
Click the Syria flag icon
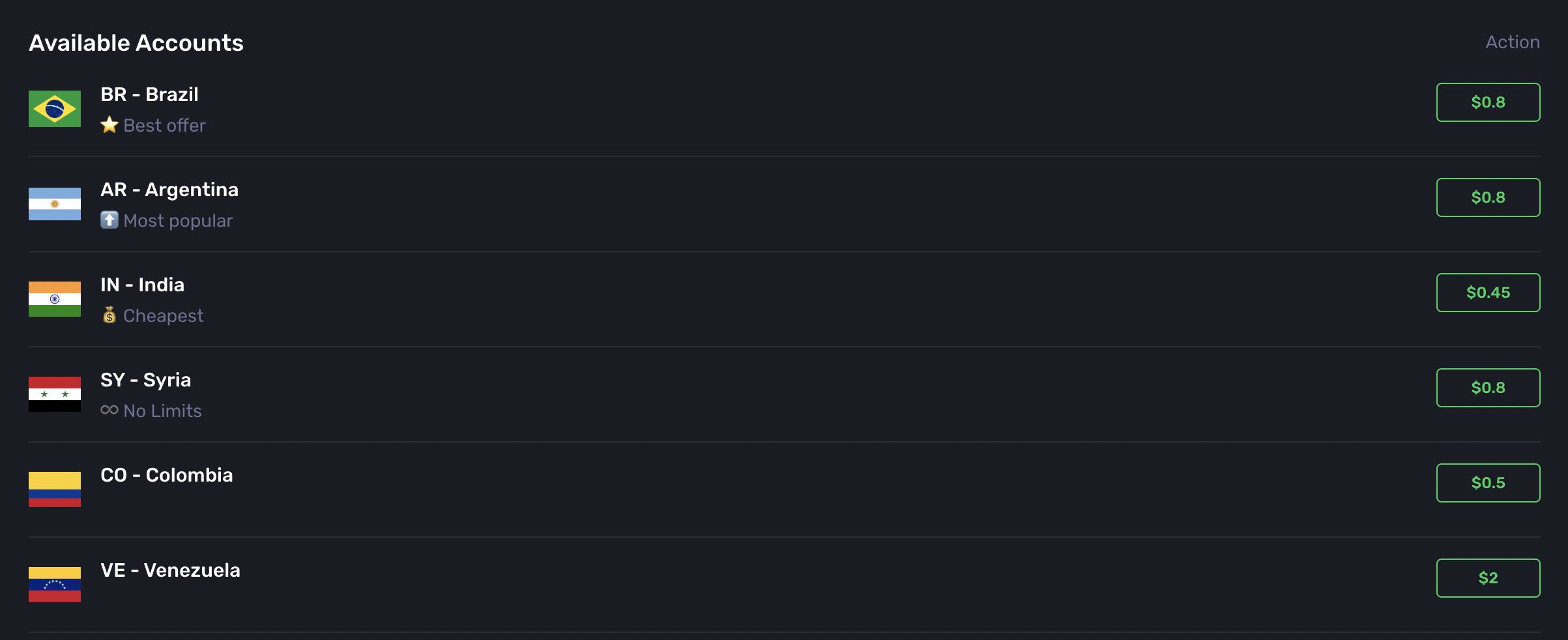(55, 394)
